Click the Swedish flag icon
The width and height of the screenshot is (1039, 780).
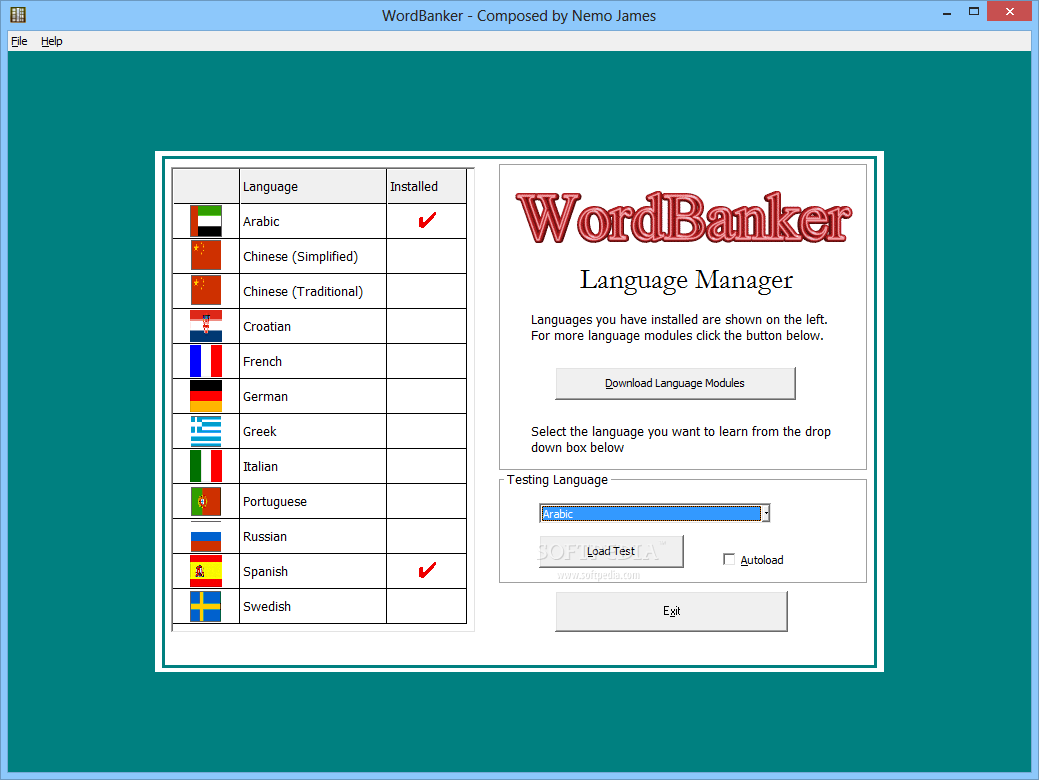tap(205, 606)
